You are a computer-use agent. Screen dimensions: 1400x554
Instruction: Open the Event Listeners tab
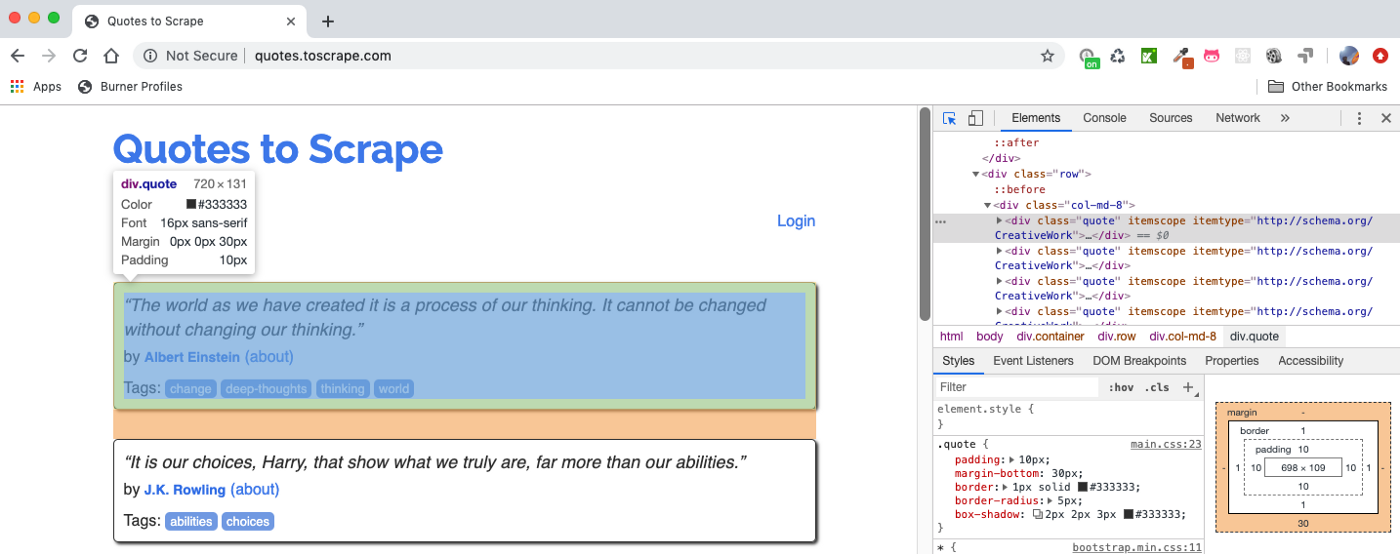coord(1033,361)
